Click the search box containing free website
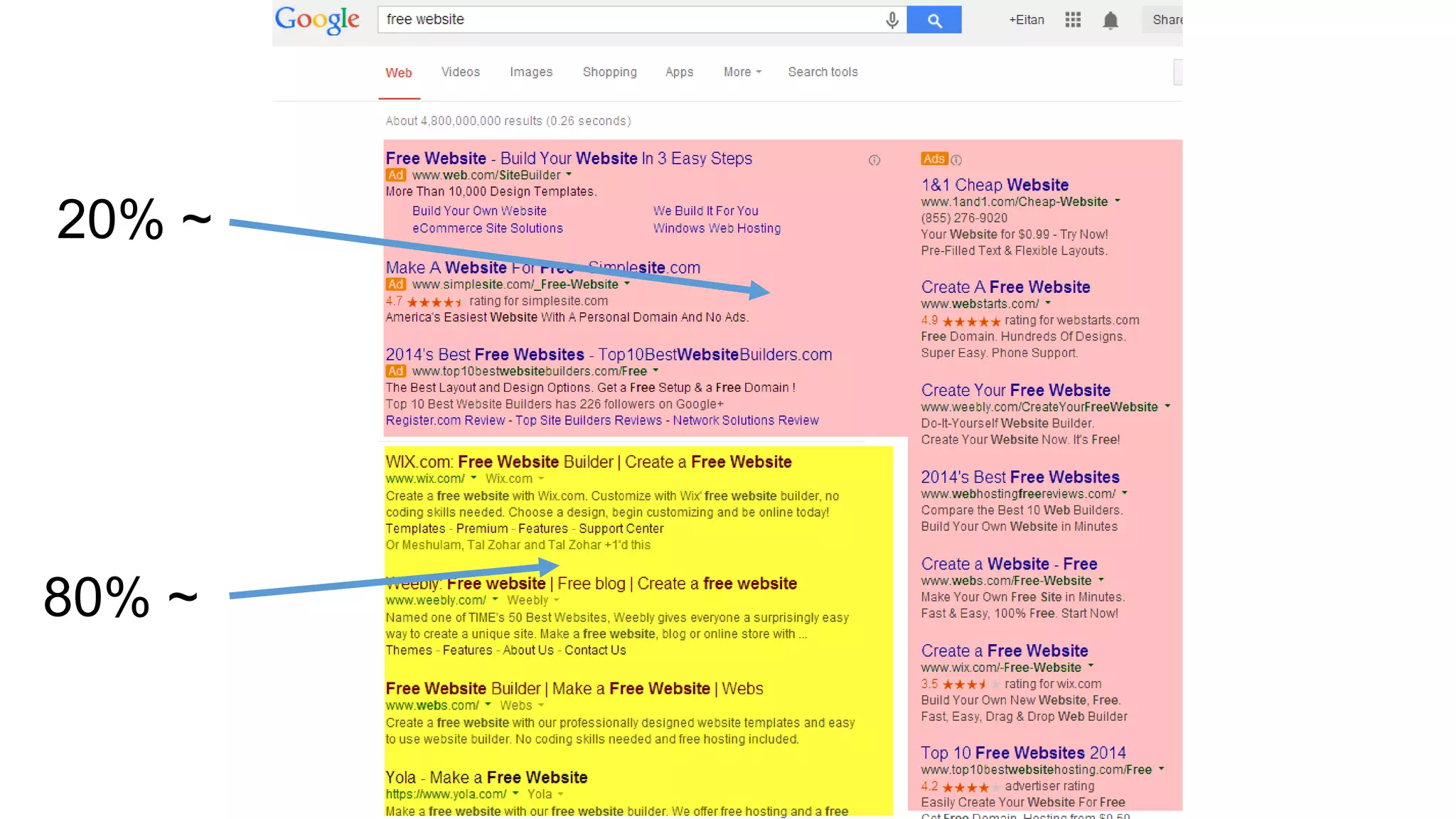This screenshot has width=1456, height=819. 626,20
